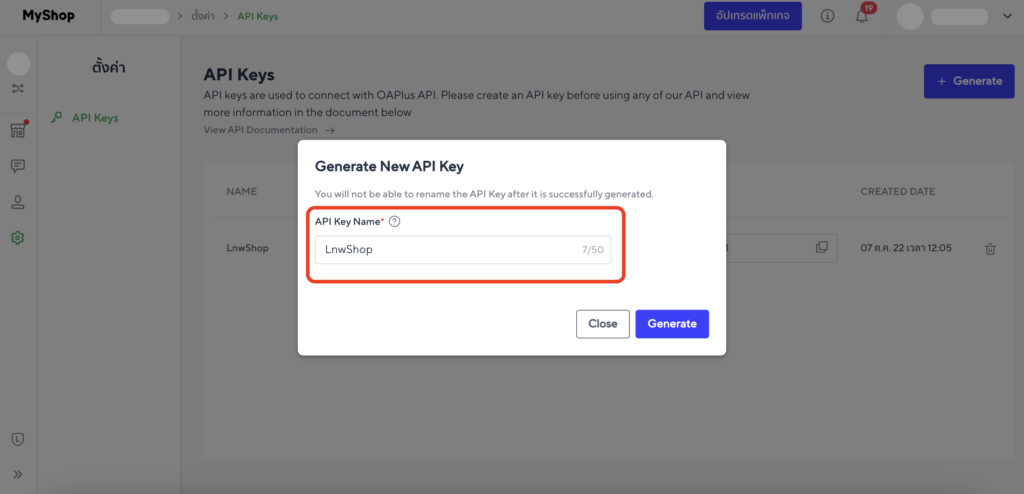Click the ตั้งค่า breadcrumb item
Screen dimensions: 1024x494
[x=204, y=17]
